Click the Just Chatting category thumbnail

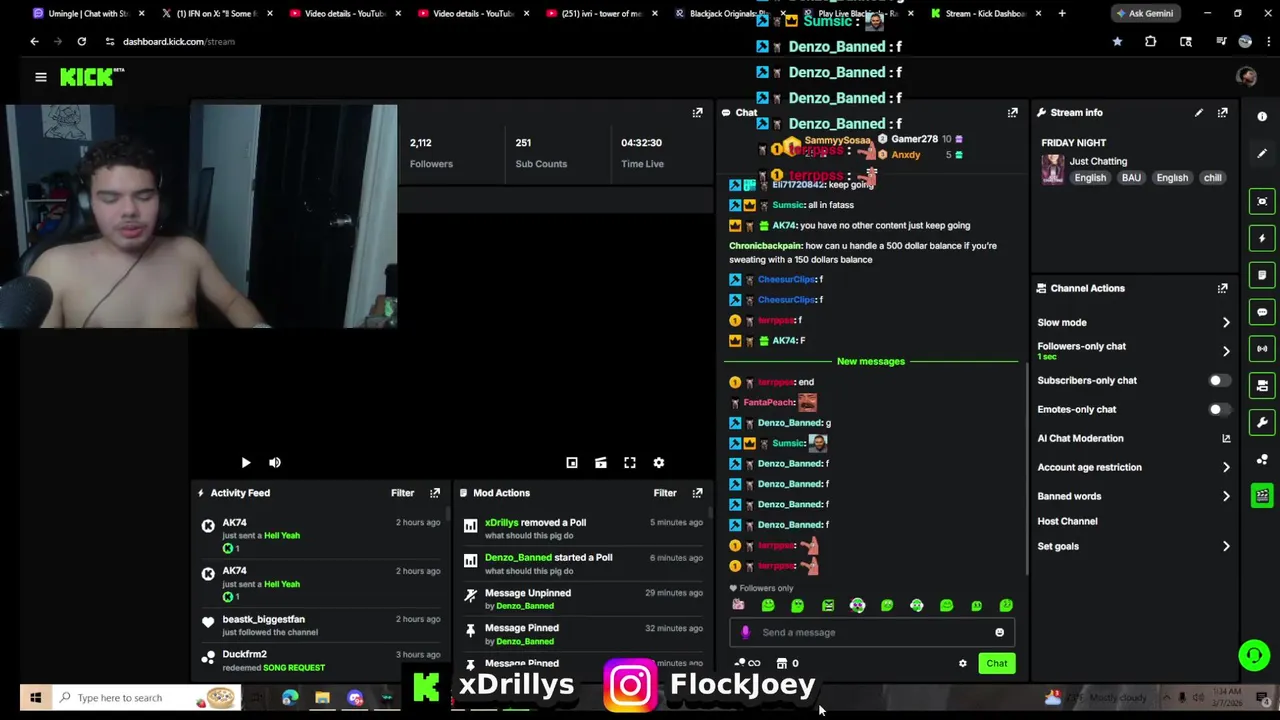[1053, 170]
